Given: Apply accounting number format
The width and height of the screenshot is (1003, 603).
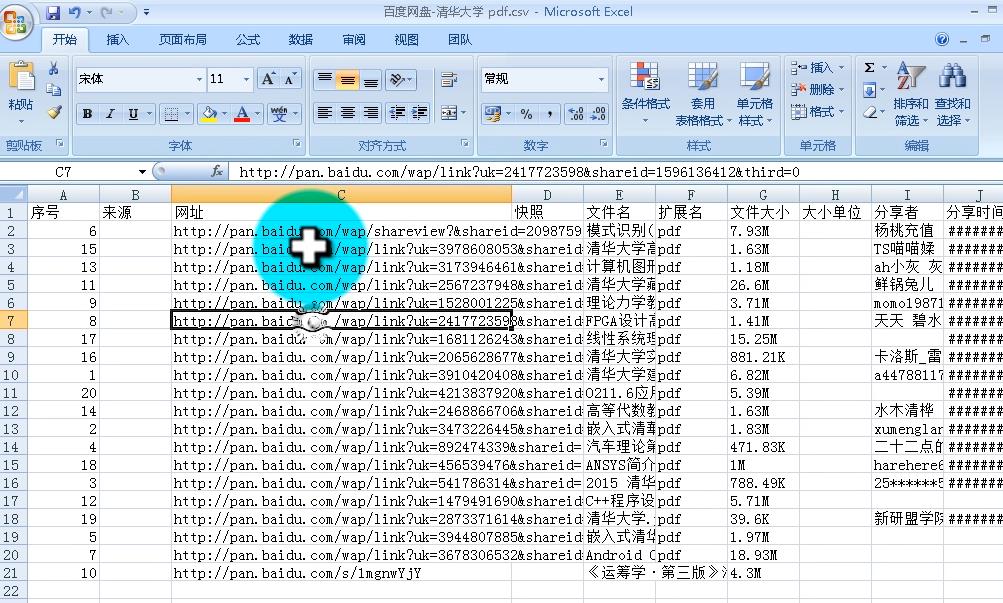Looking at the screenshot, I should pyautogui.click(x=493, y=114).
